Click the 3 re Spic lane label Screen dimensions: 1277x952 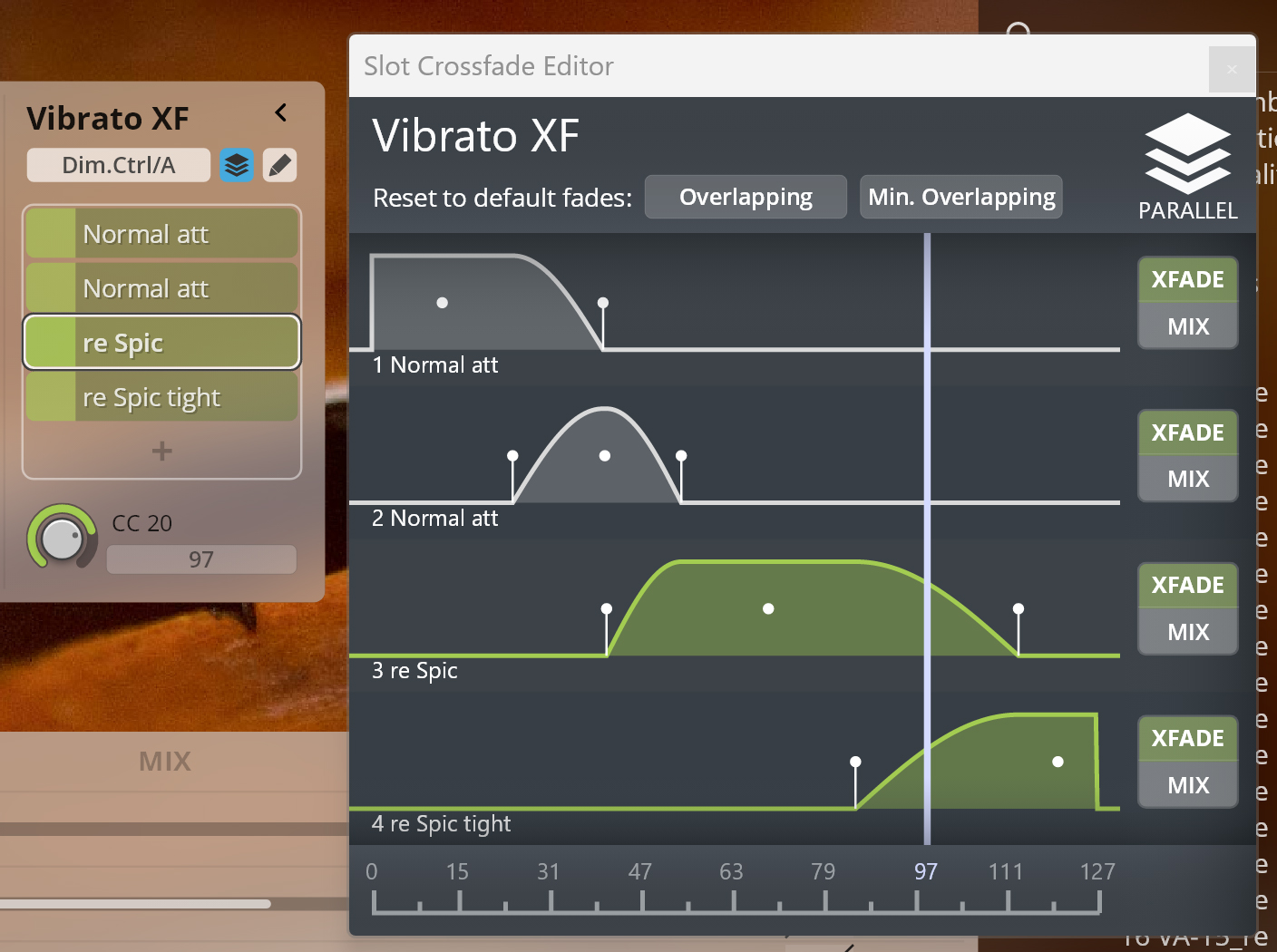tap(414, 670)
